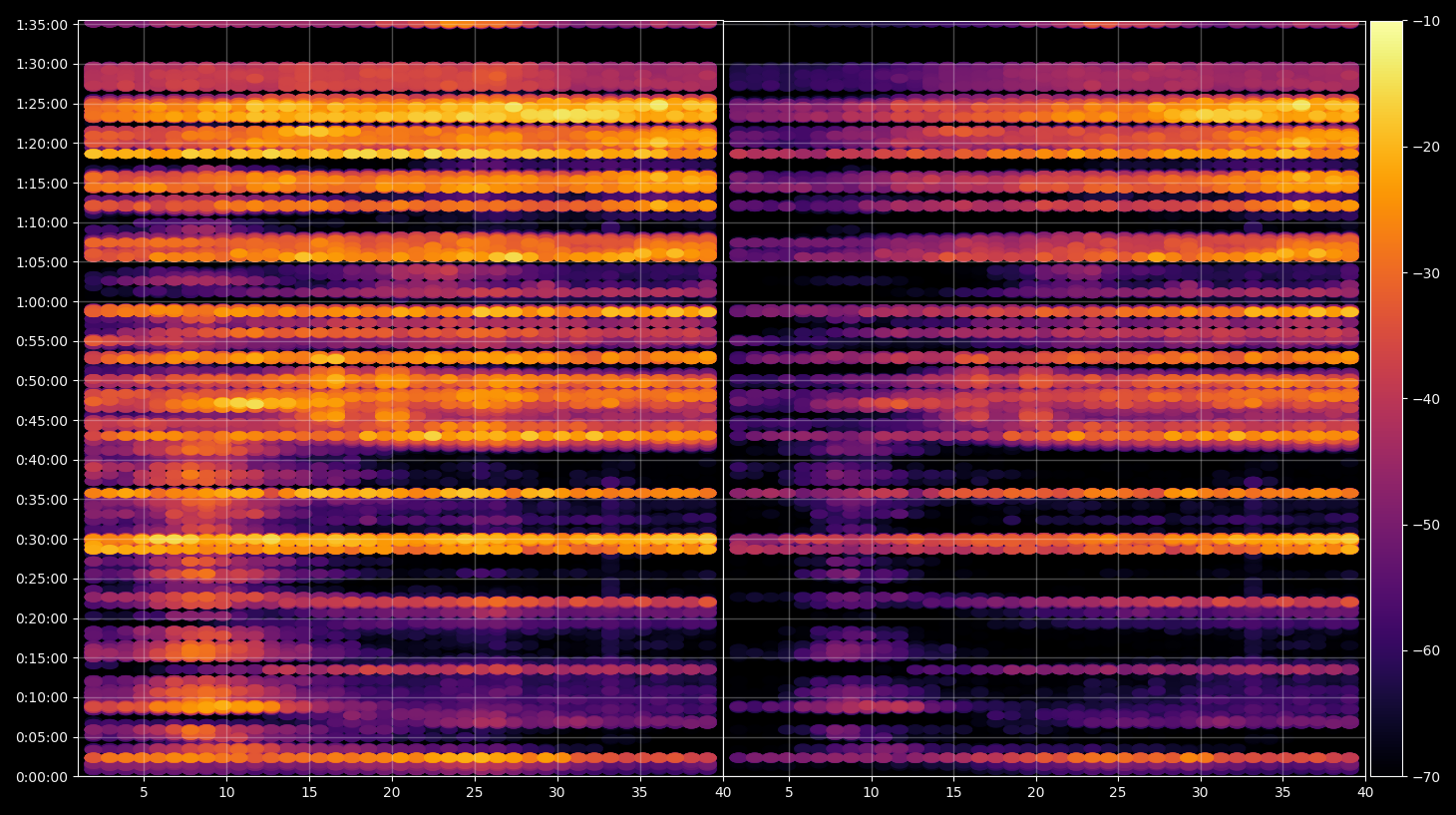Viewport: 1456px width, 815px height.
Task: Click the 0:30:00 time axis label
Action: click(x=42, y=540)
